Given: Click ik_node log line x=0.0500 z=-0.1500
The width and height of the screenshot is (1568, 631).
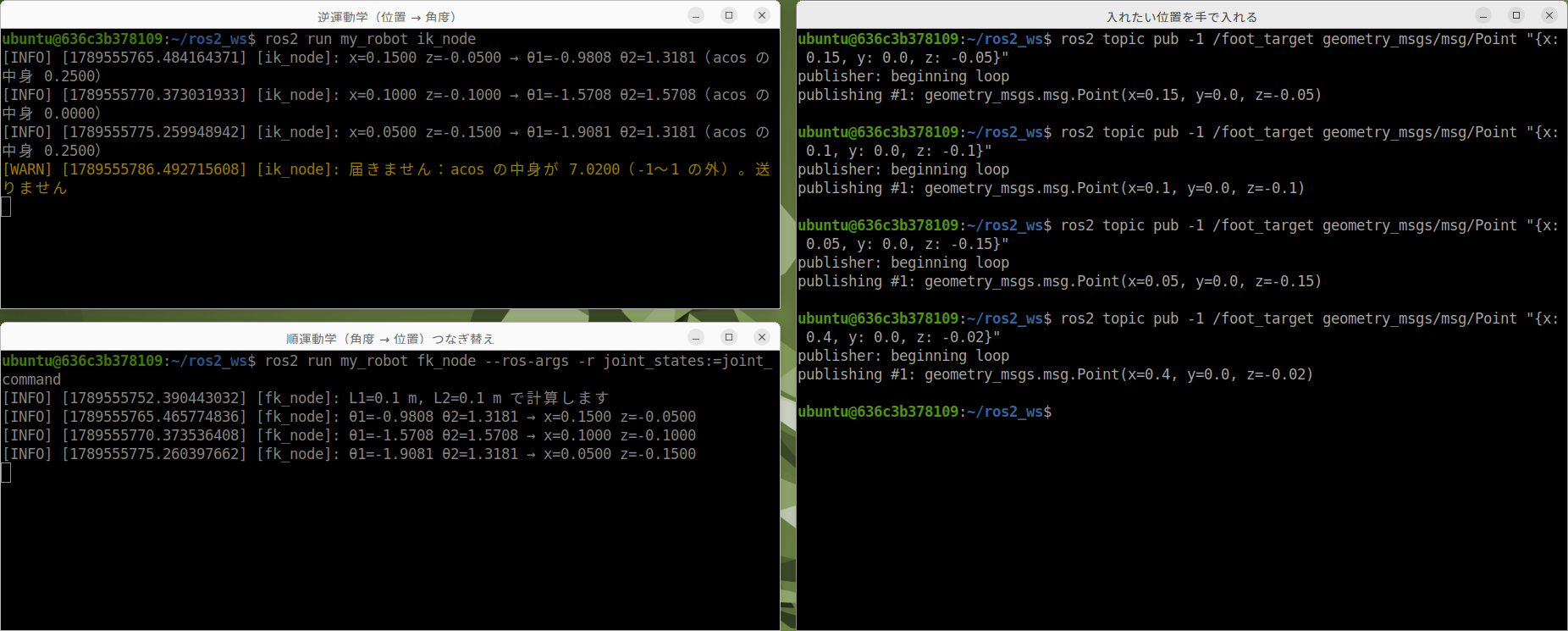Looking at the screenshot, I should point(387,141).
